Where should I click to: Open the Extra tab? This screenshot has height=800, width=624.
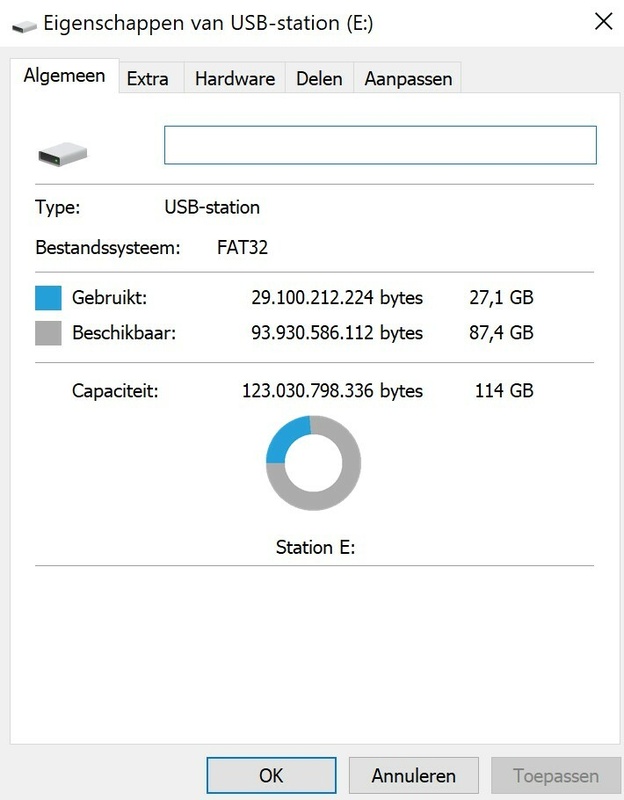click(147, 78)
